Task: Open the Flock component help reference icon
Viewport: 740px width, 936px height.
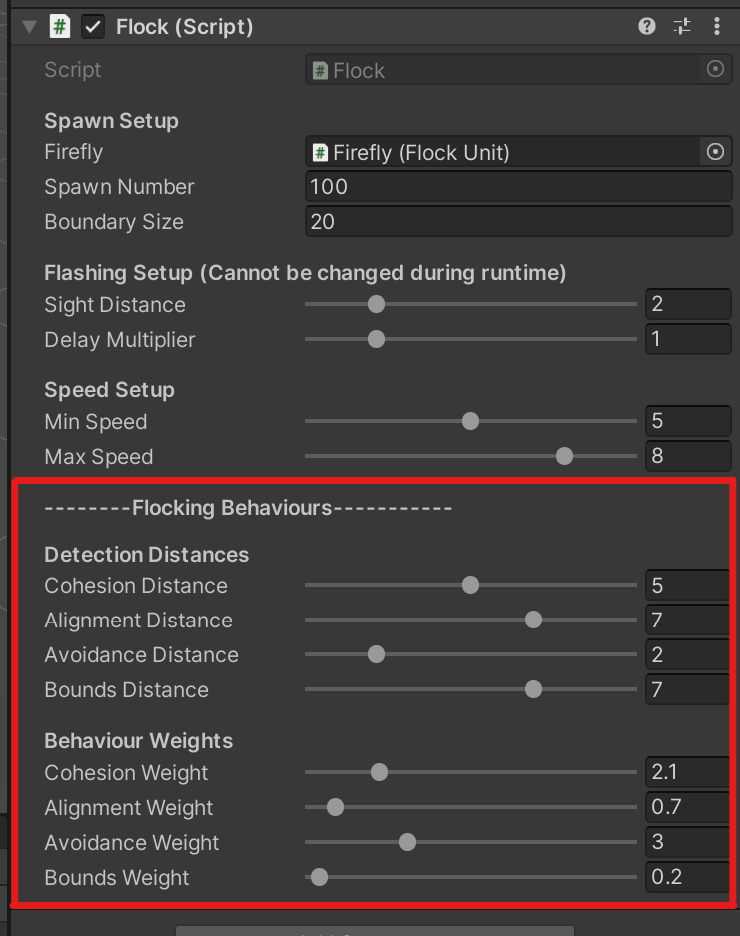Action: click(647, 27)
